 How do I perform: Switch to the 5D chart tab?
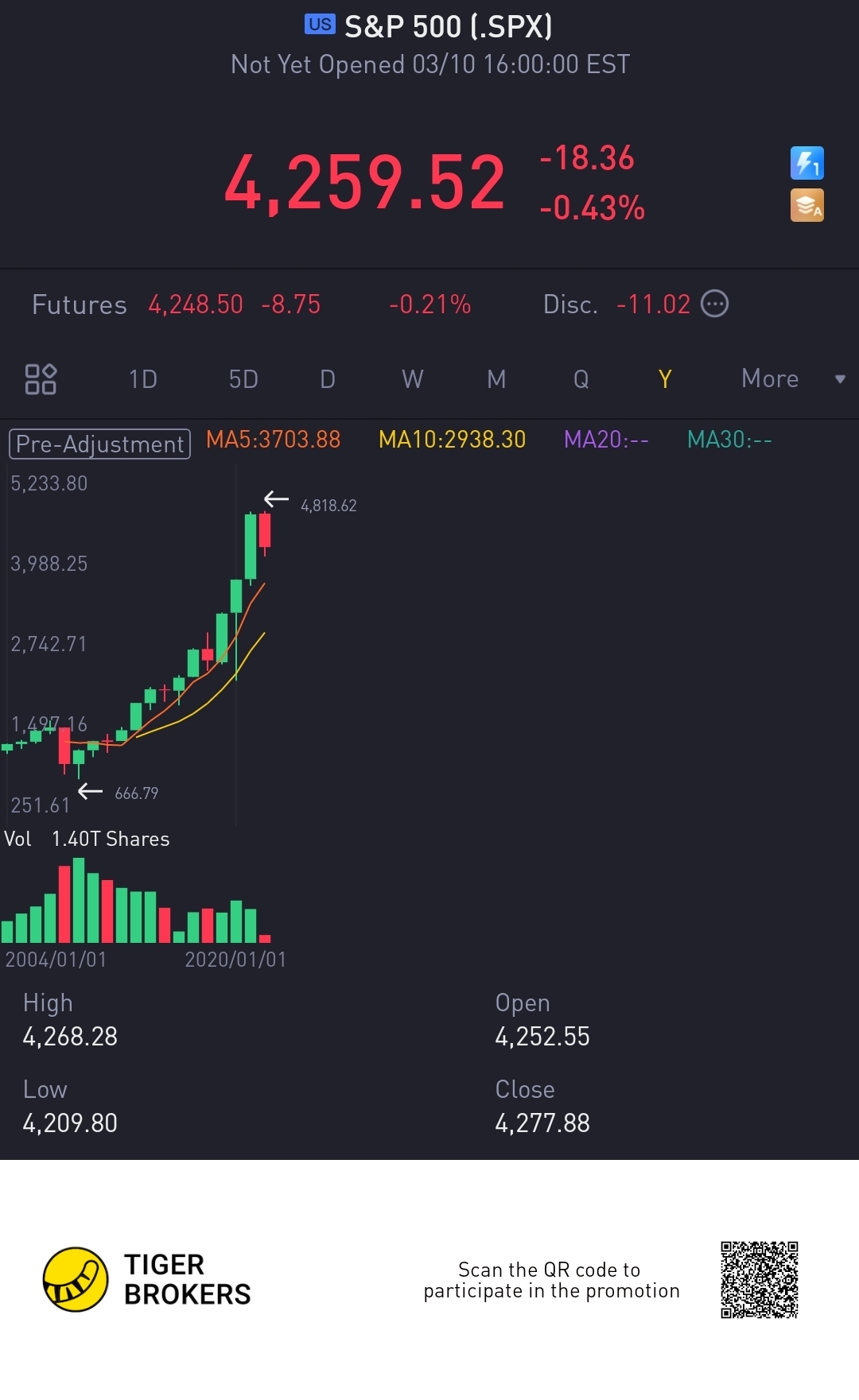pyautogui.click(x=243, y=379)
